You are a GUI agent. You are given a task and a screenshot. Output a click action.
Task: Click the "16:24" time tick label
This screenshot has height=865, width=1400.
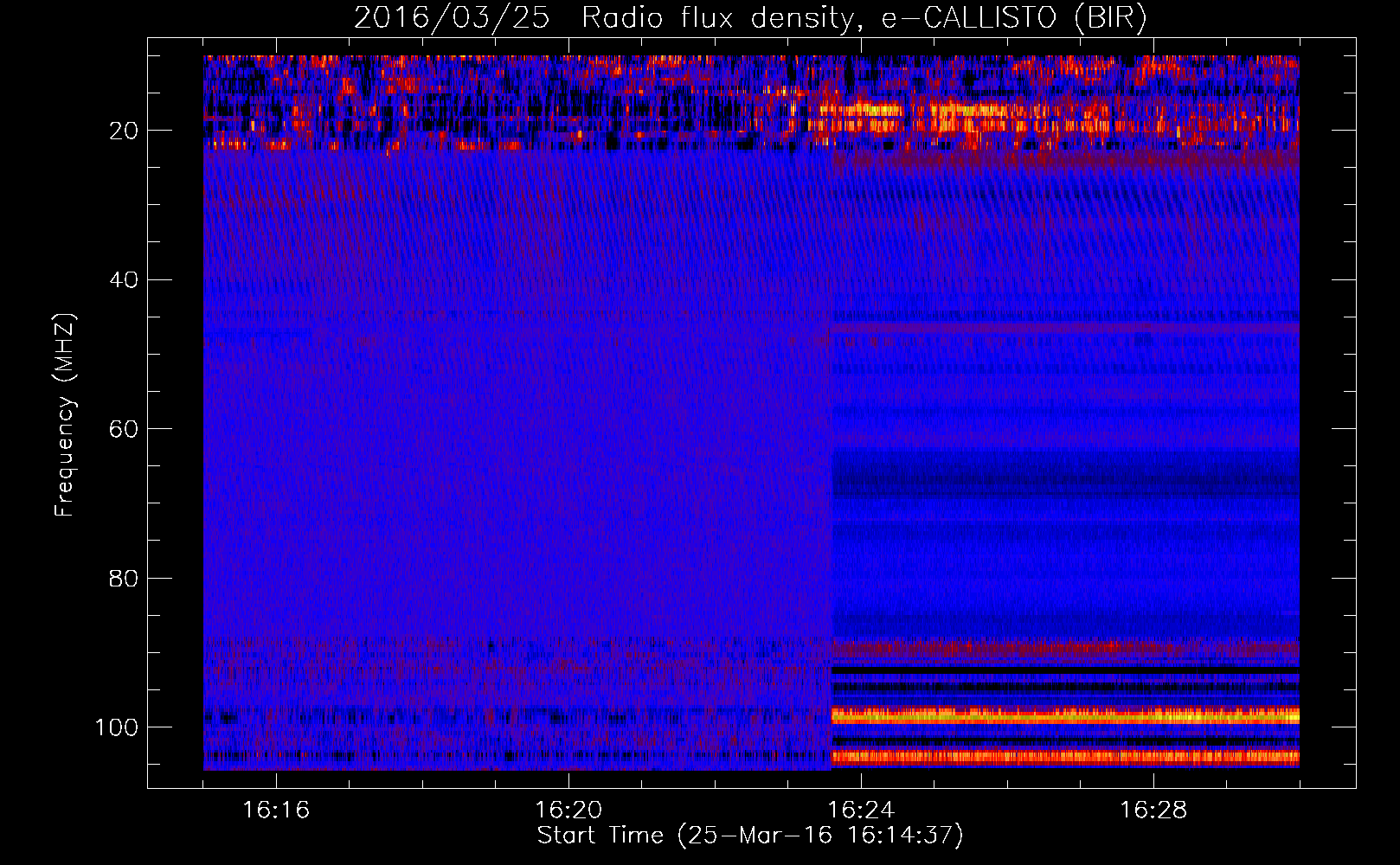point(861,810)
